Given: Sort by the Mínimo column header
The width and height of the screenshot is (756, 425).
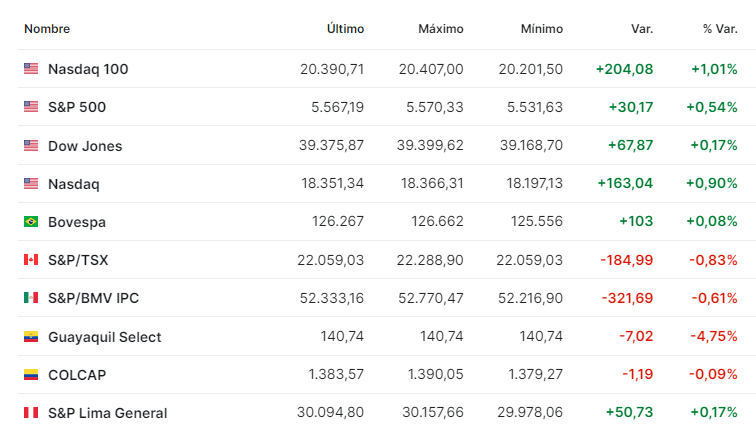Looking at the screenshot, I should tap(541, 29).
